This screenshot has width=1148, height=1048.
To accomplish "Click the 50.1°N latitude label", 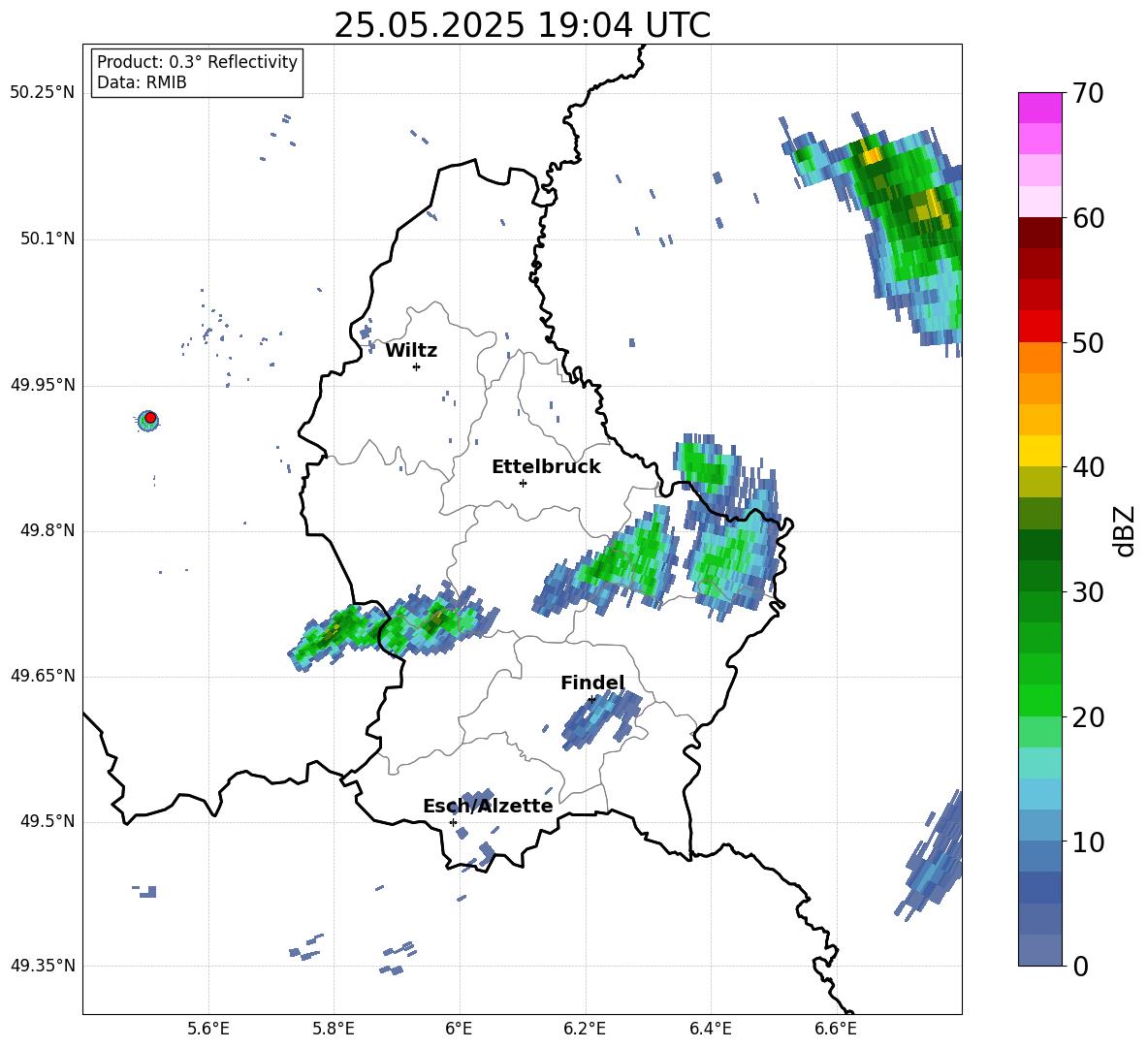I will pyautogui.click(x=48, y=238).
